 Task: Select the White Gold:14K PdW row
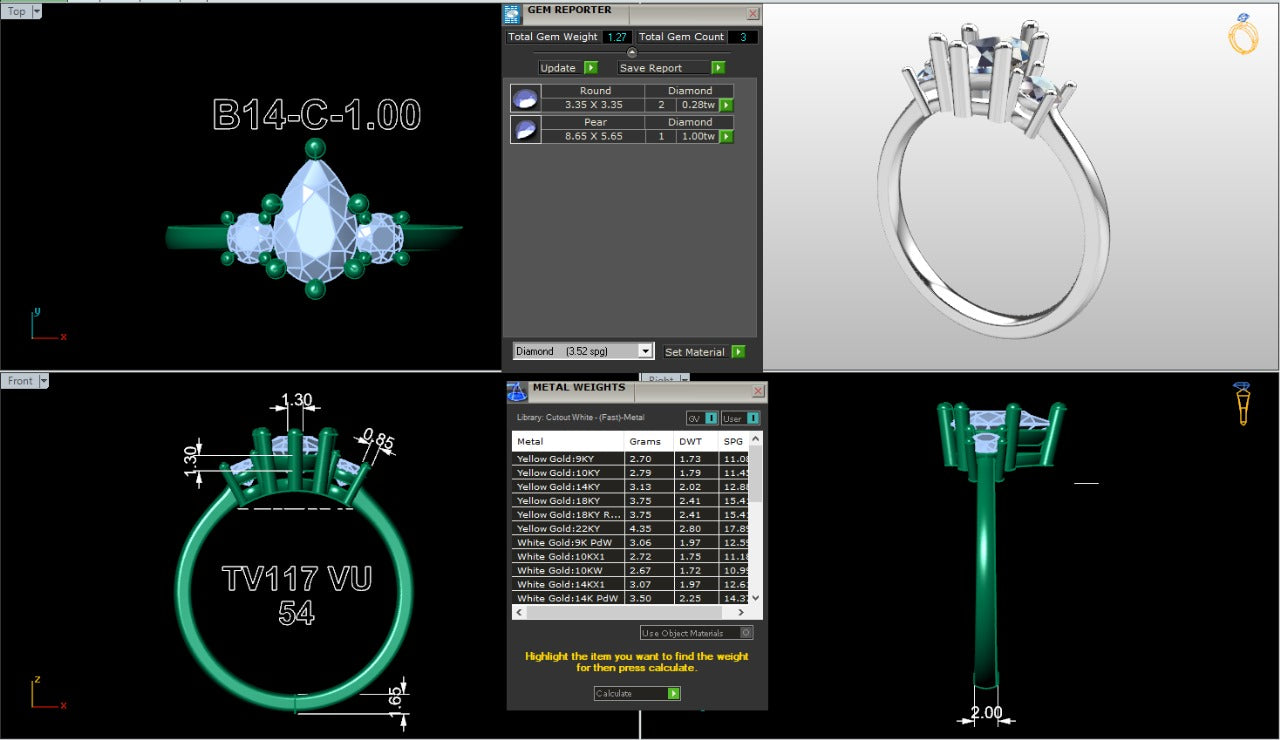pos(630,598)
